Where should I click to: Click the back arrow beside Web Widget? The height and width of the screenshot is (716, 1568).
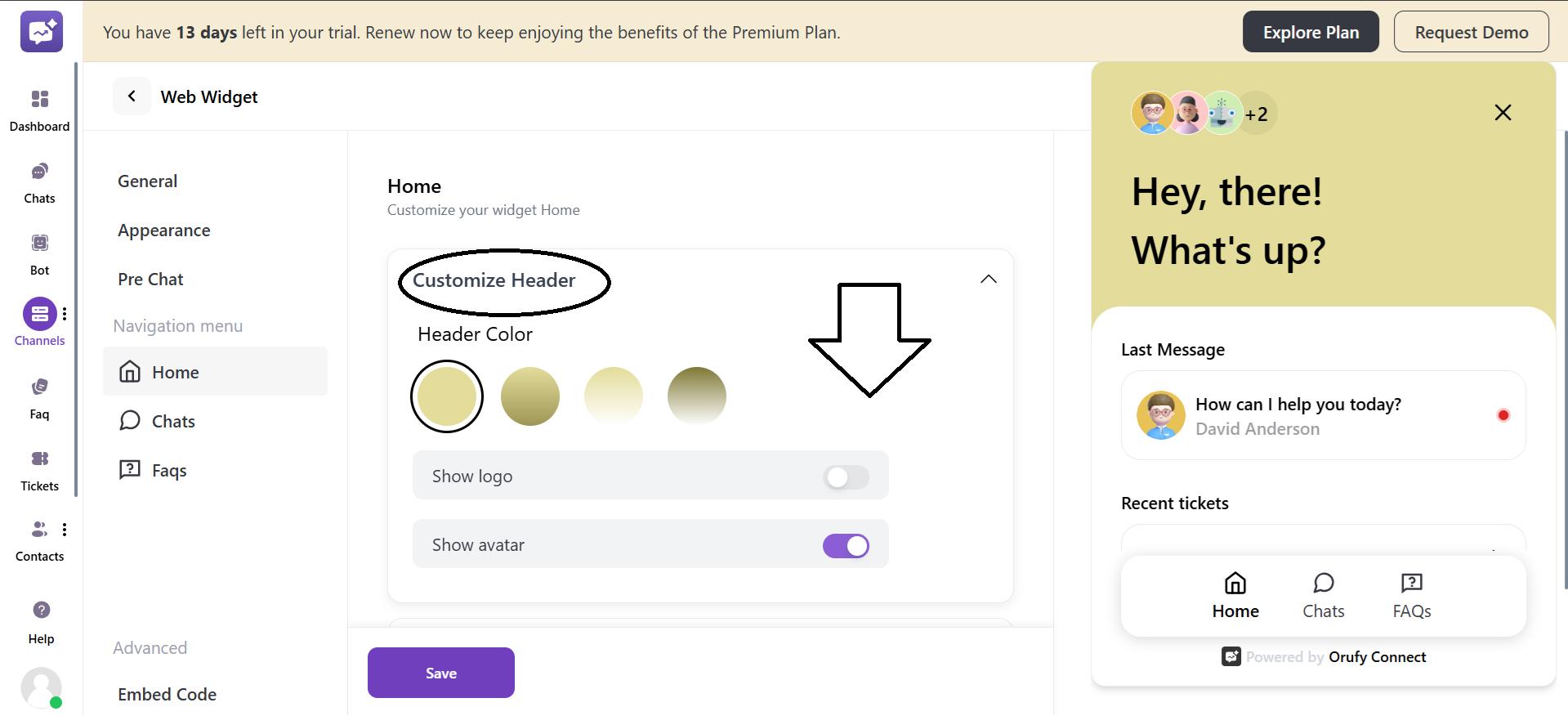132,96
